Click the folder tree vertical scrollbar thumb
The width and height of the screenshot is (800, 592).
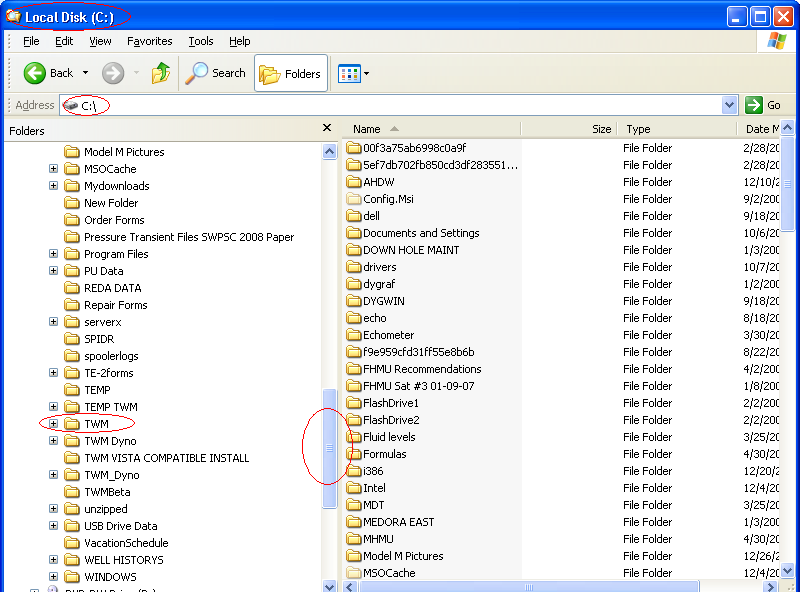click(330, 448)
